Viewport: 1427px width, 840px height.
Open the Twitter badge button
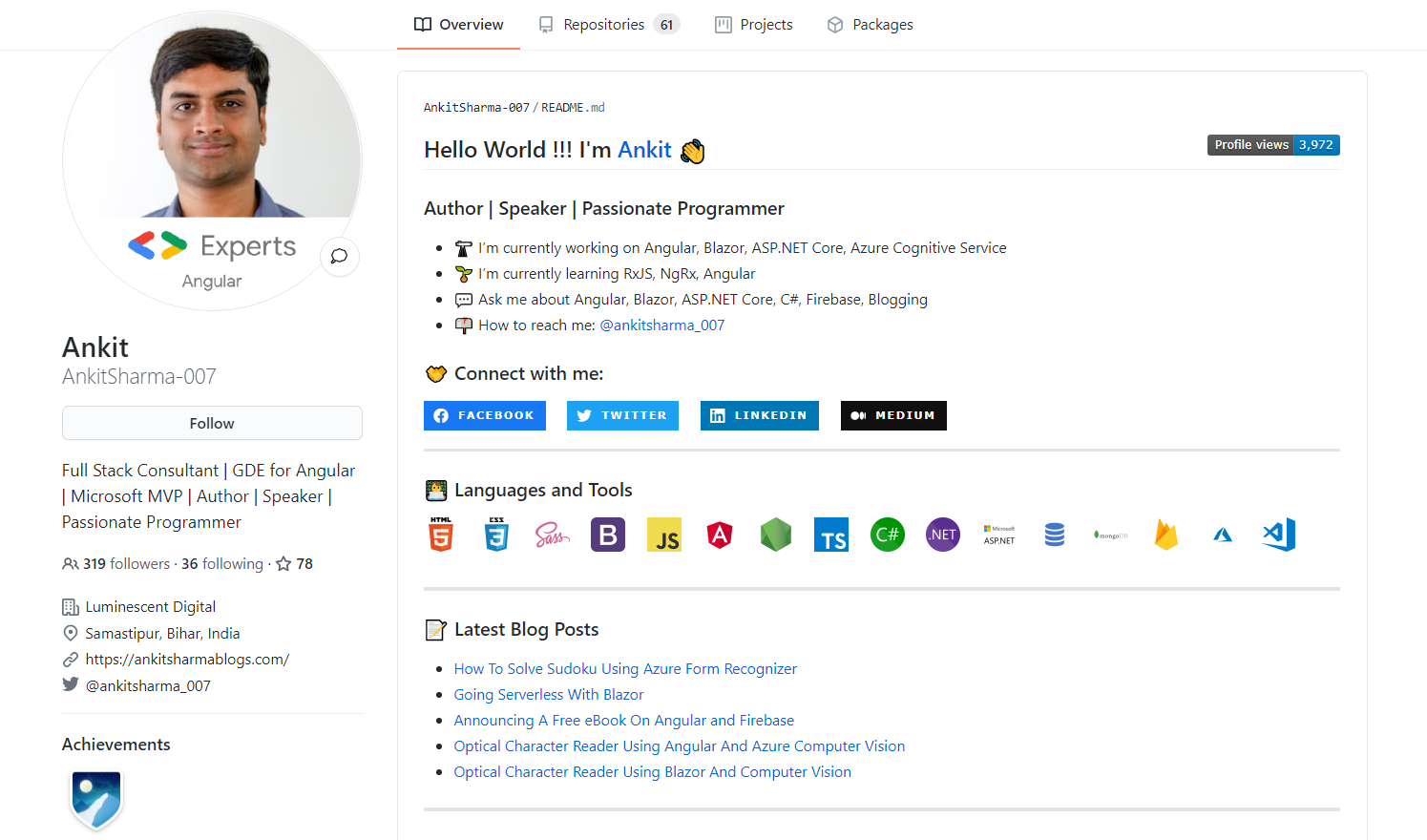coord(622,415)
